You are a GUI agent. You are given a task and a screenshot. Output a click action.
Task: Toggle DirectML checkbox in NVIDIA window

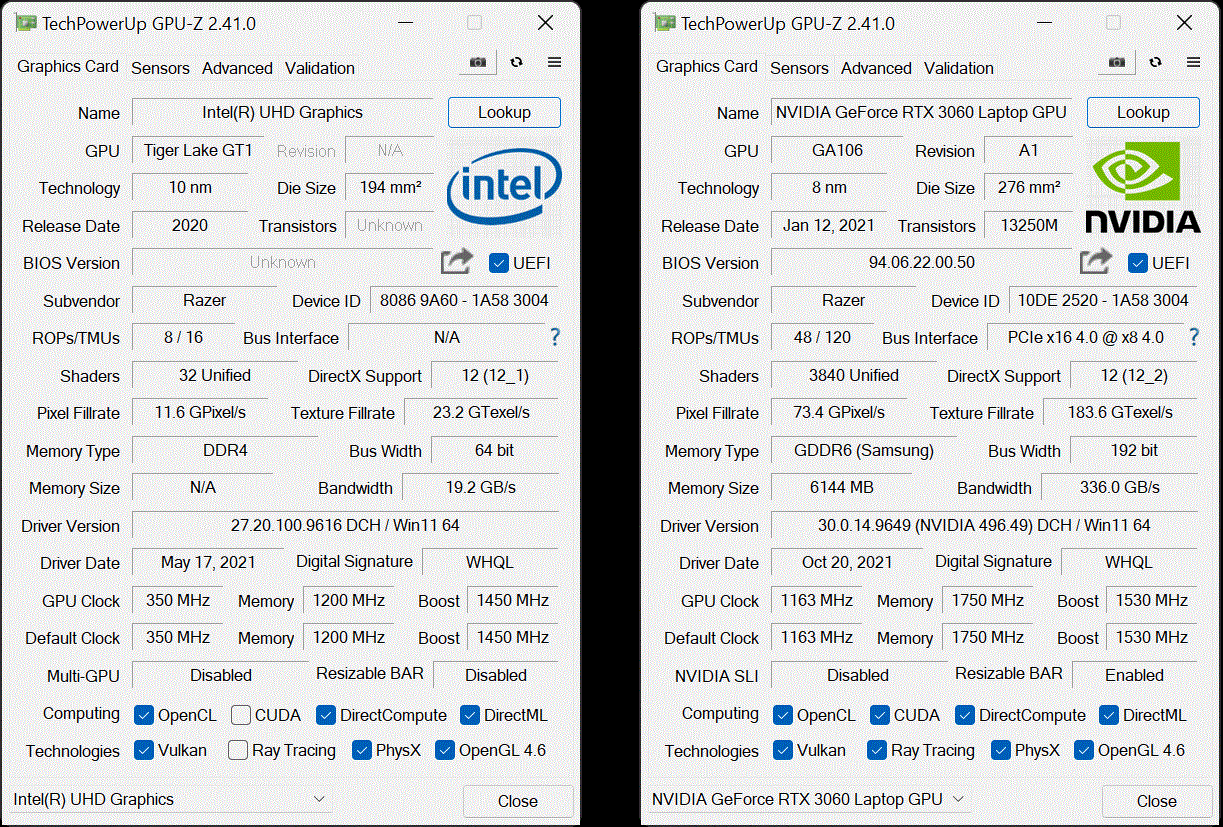[1109, 715]
